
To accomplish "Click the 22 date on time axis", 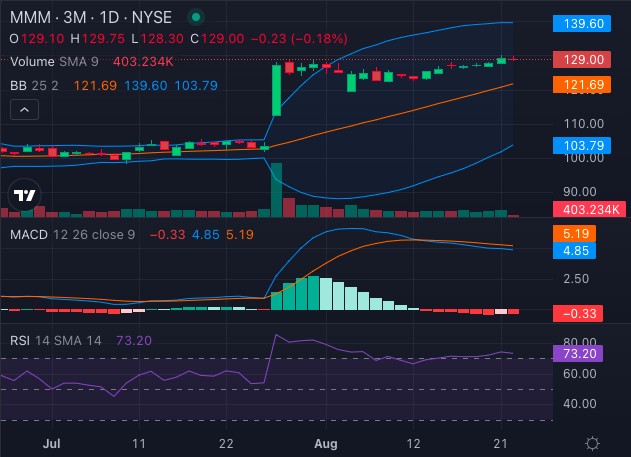I will click(226, 443).
